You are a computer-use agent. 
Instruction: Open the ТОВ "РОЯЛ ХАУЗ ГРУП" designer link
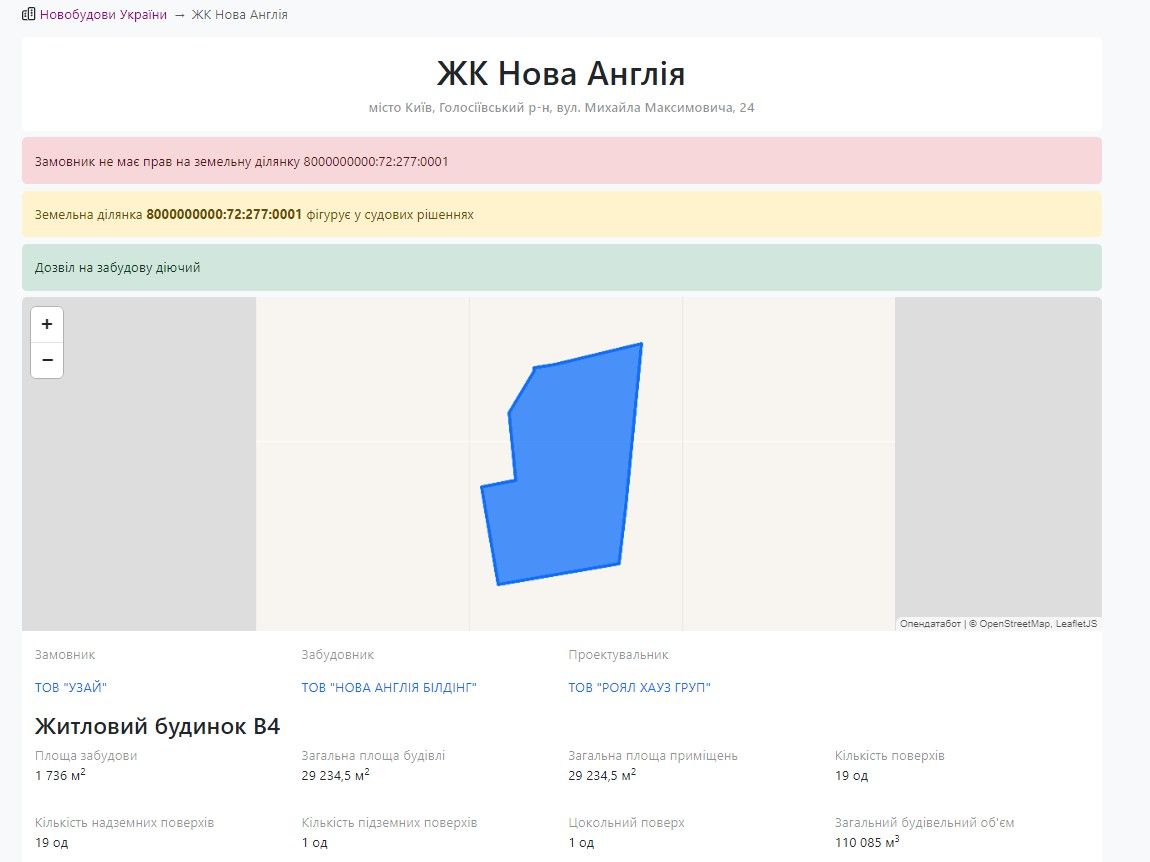(x=640, y=687)
